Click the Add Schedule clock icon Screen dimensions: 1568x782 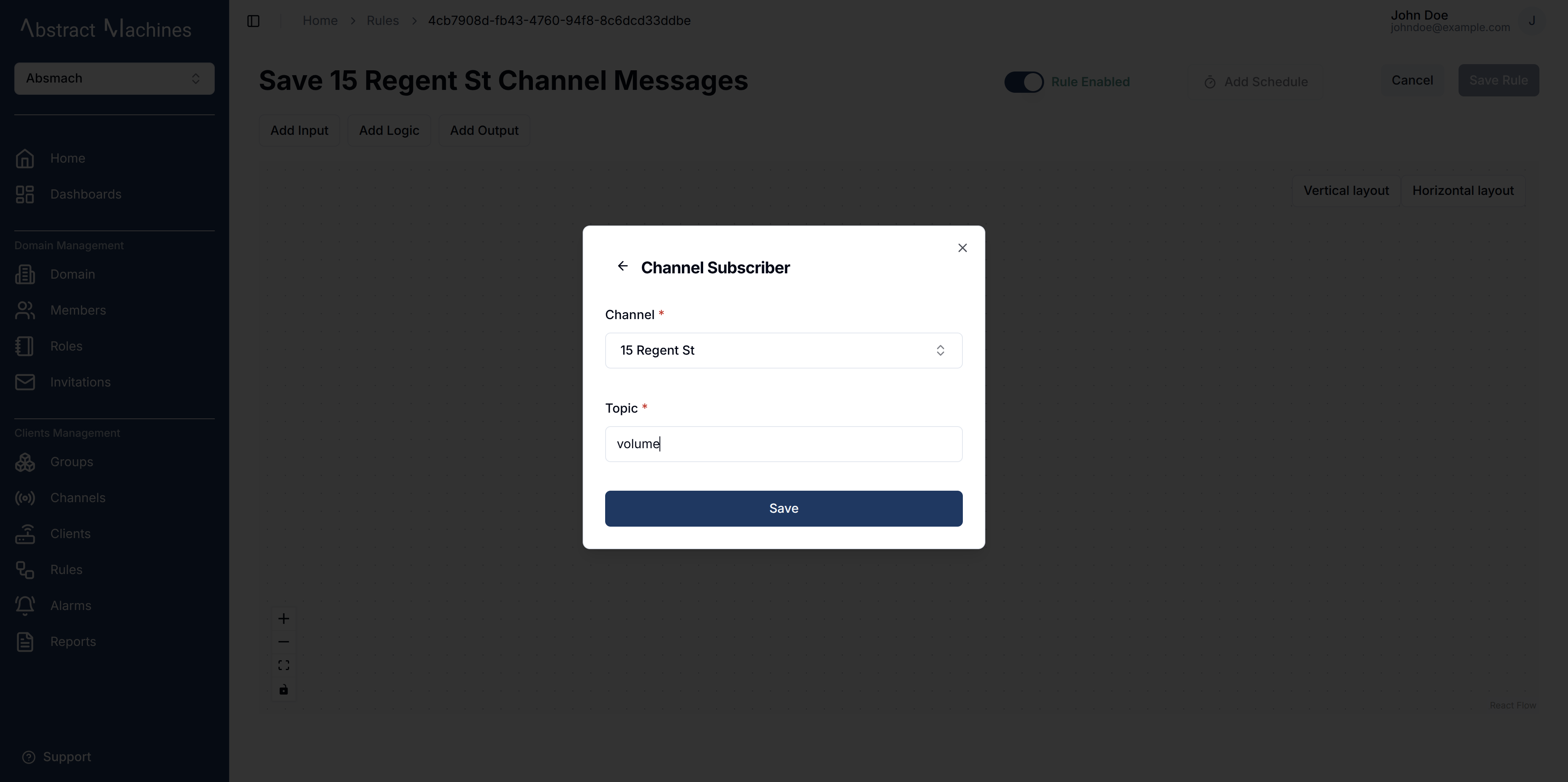pyautogui.click(x=1210, y=82)
